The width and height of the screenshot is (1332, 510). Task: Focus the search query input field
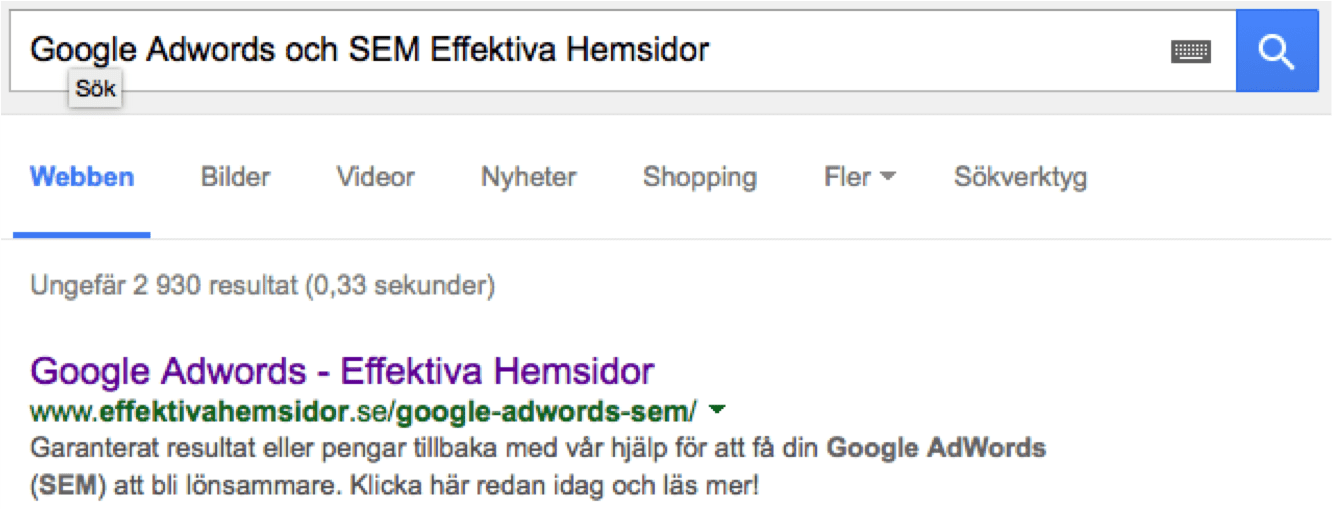tap(900, 50)
